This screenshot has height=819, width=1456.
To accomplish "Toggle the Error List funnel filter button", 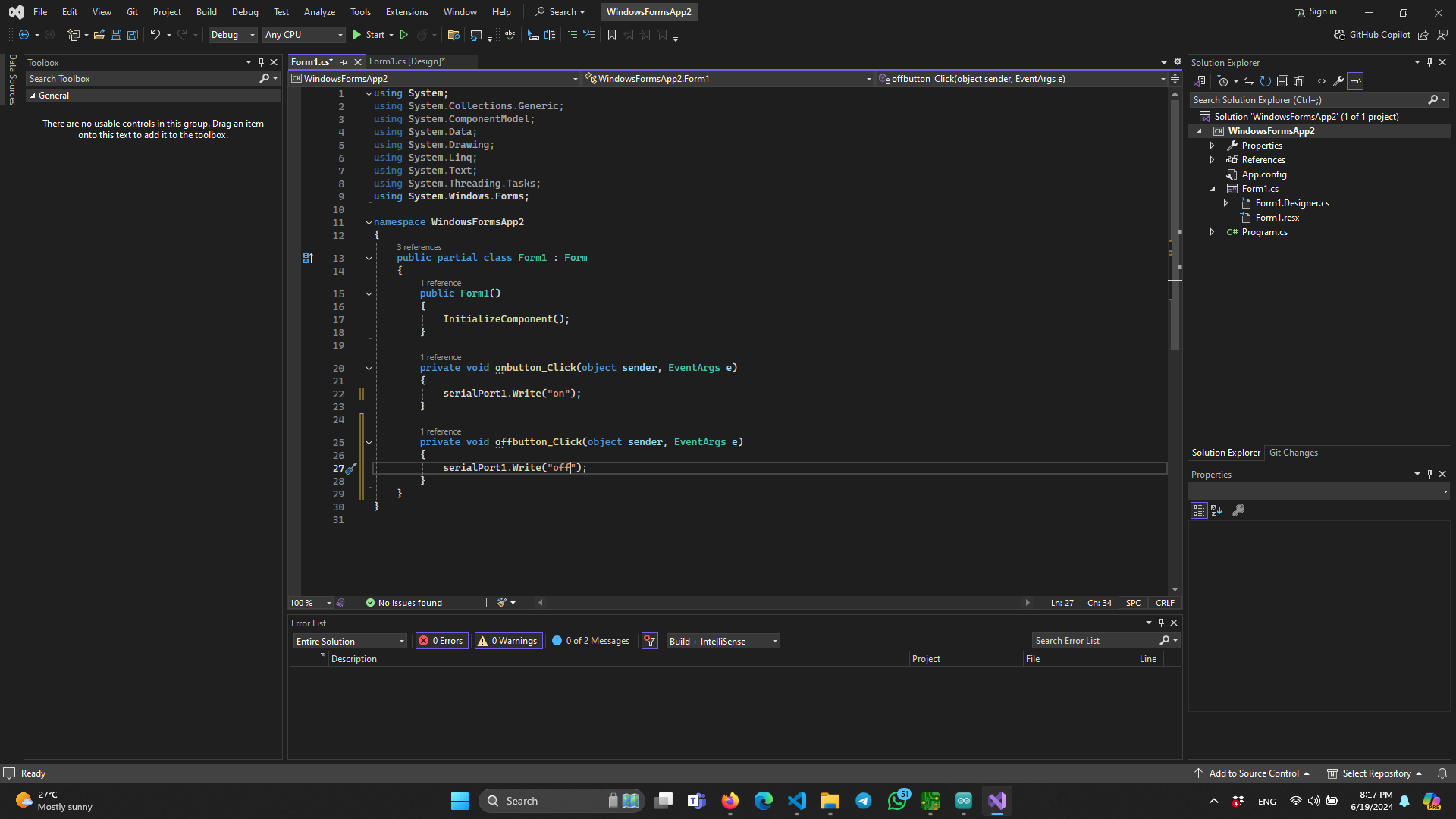I will (x=650, y=641).
